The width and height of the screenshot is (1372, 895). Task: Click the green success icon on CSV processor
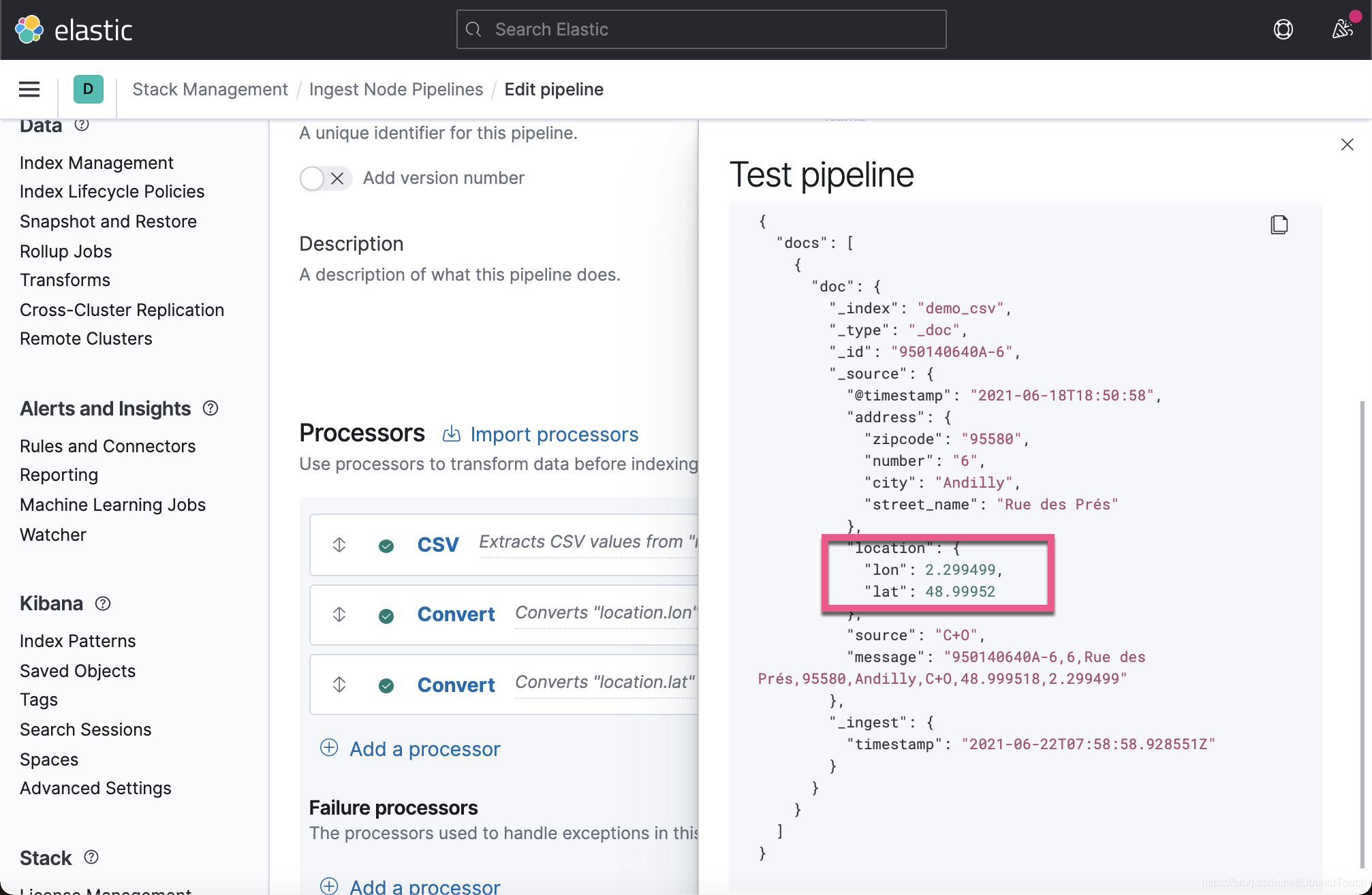[x=386, y=546]
